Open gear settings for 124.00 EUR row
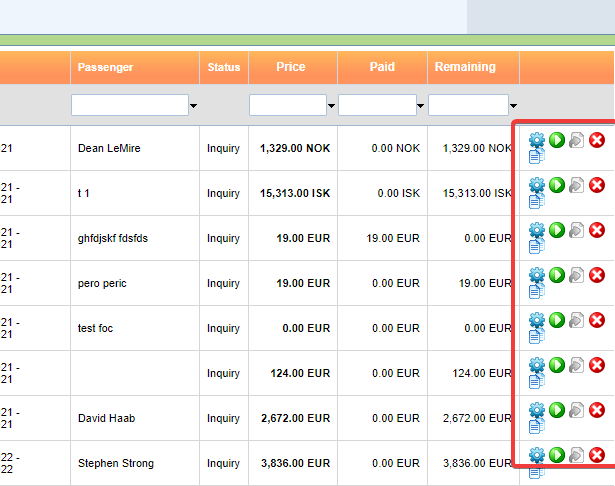Screen dimensions: 615x486 pos(537,365)
